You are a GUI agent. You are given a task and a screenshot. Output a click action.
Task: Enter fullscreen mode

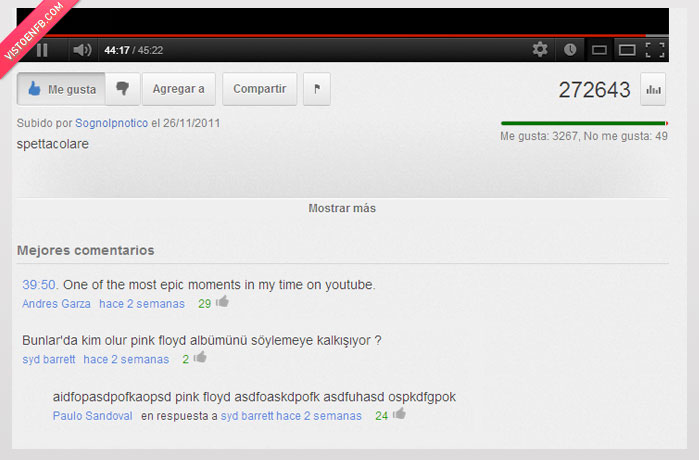pyautogui.click(x=655, y=50)
